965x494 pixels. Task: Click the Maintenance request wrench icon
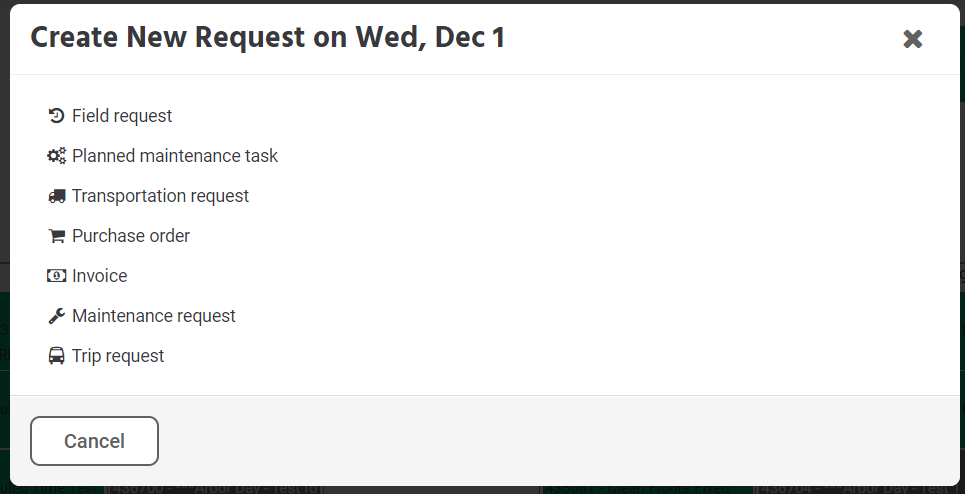tap(57, 316)
